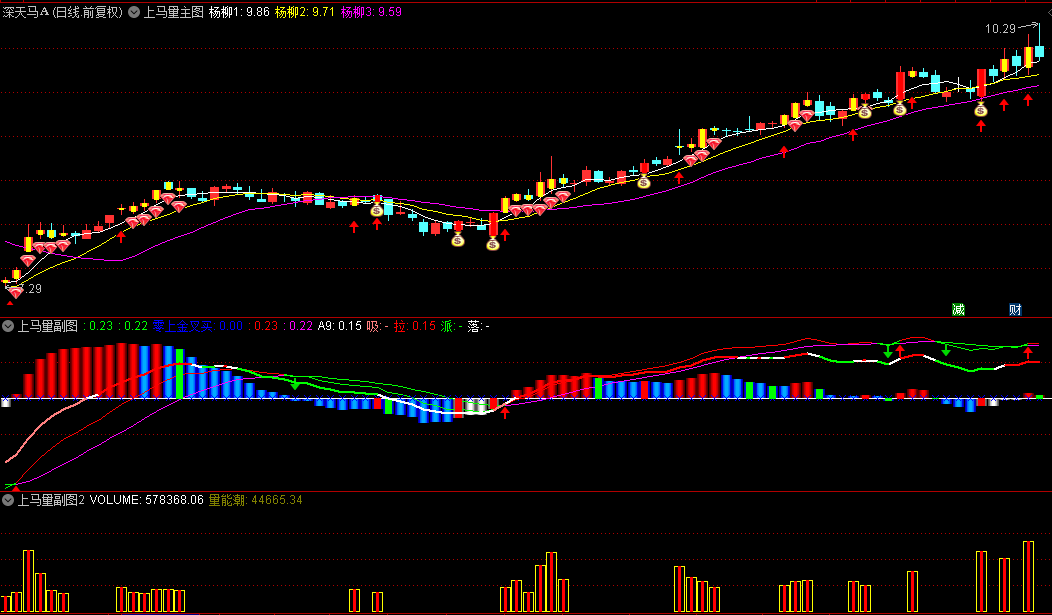
Task: Expand the 上马里副图 indicator menu chevron
Action: pos(8,327)
